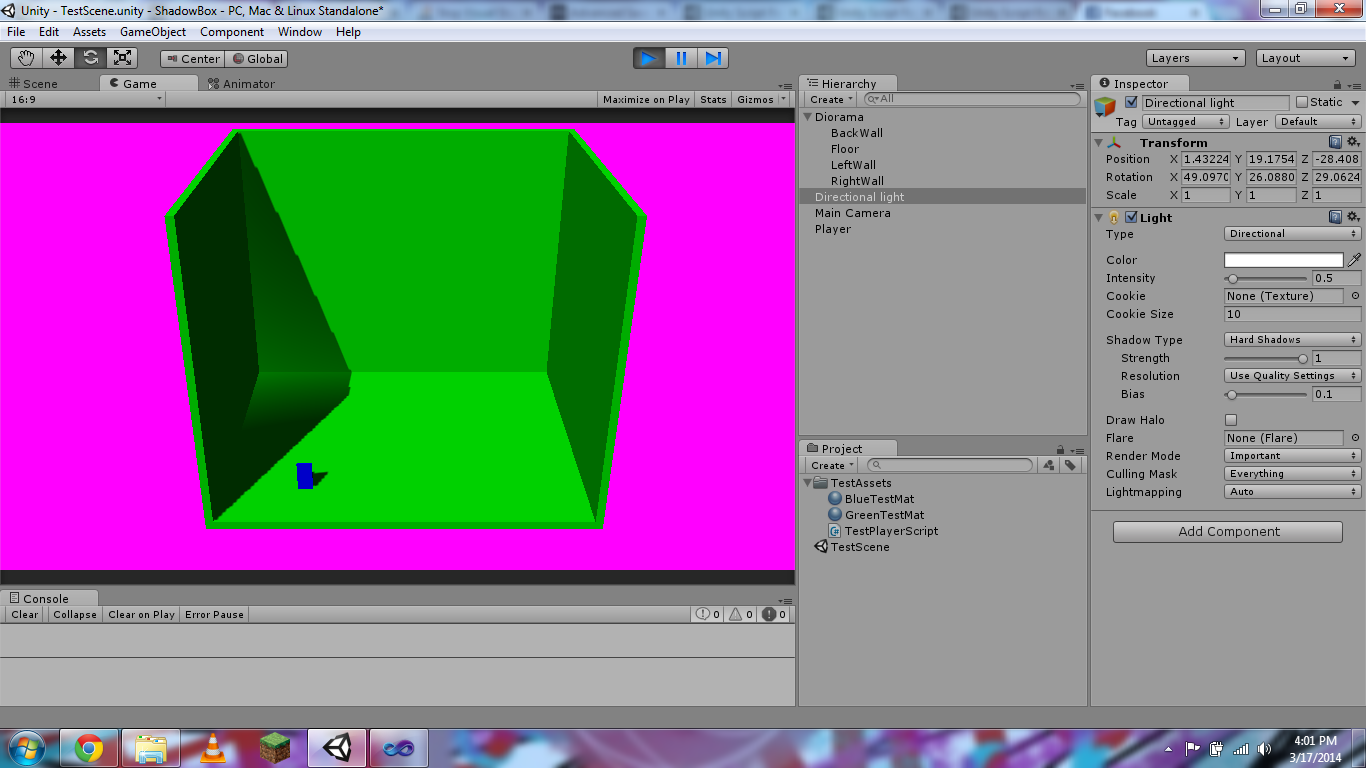Image resolution: width=1366 pixels, height=768 pixels.
Task: Switch to the Animator tab
Action: pyautogui.click(x=241, y=84)
